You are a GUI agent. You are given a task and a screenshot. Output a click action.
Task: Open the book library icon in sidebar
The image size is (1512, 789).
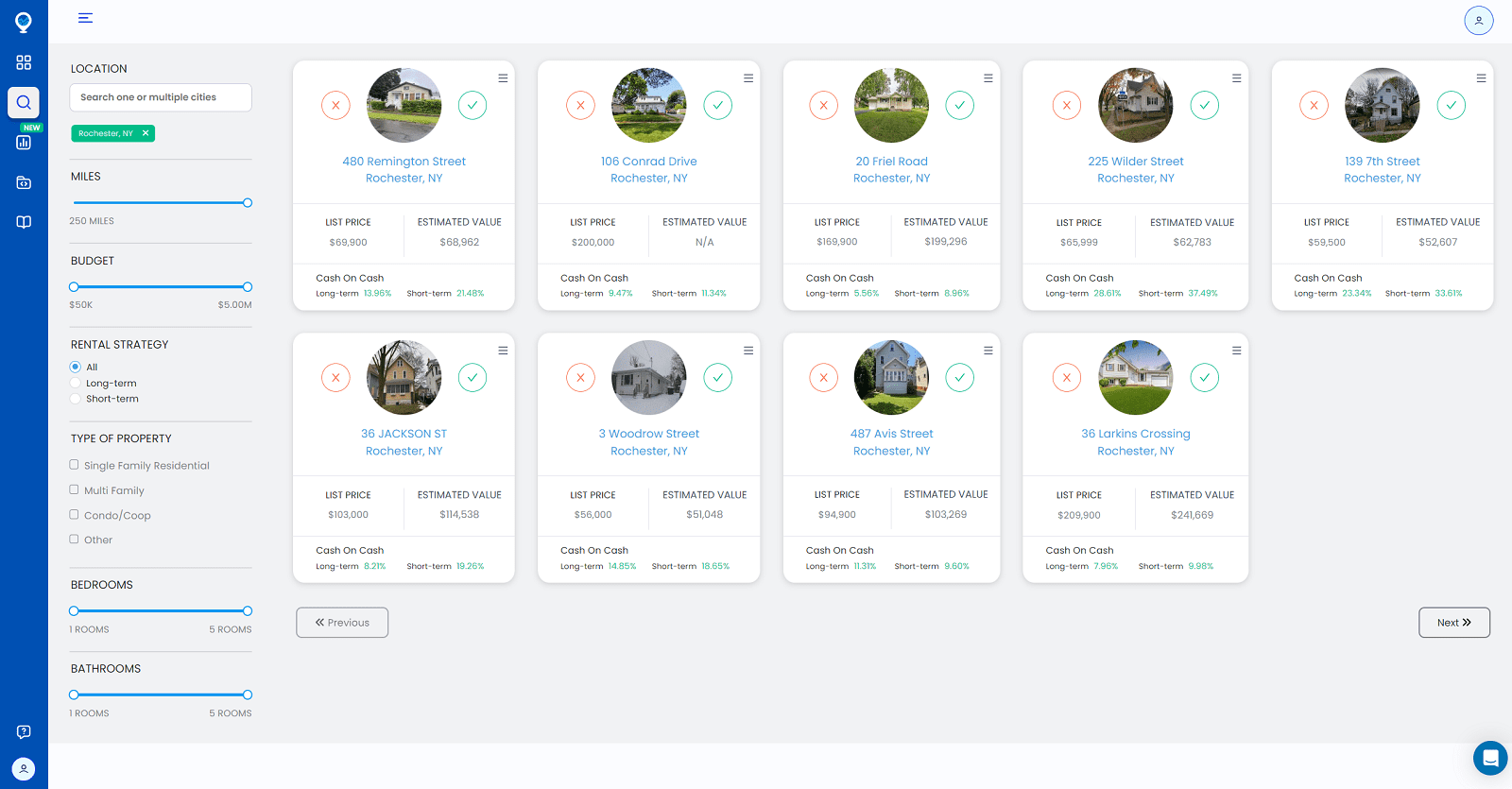point(24,222)
